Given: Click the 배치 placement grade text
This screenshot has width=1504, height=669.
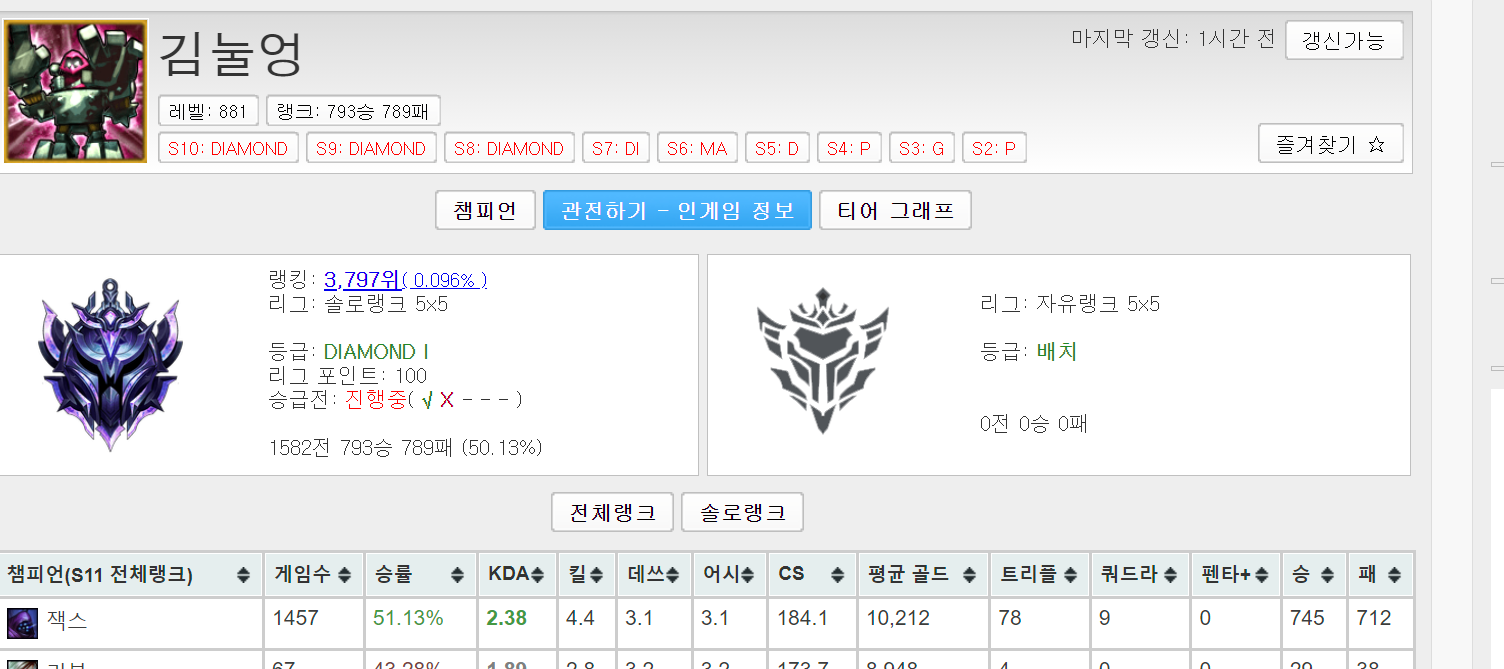Looking at the screenshot, I should click(1057, 352).
